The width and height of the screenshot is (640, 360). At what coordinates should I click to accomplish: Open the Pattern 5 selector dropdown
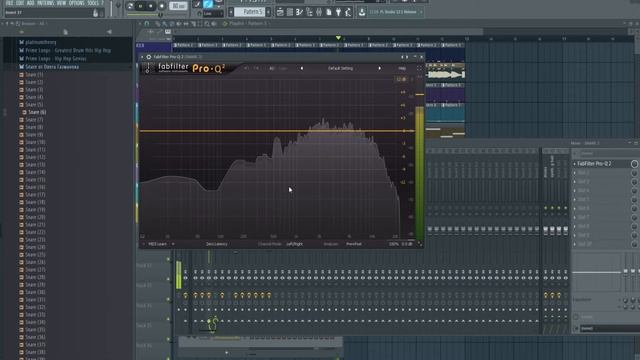tap(250, 12)
